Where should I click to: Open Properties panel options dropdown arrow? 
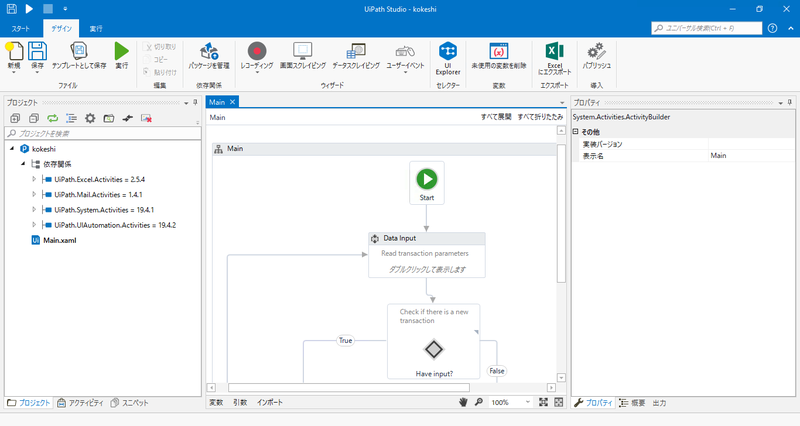pos(781,103)
